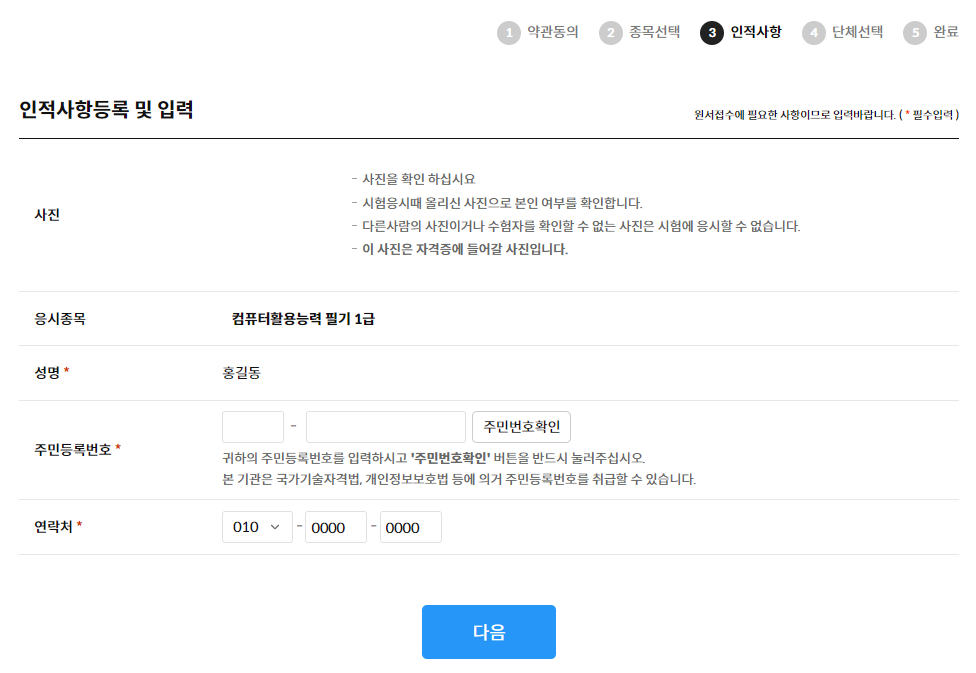
Task: Focus the first 주민등록번호 input box
Action: (x=253, y=427)
